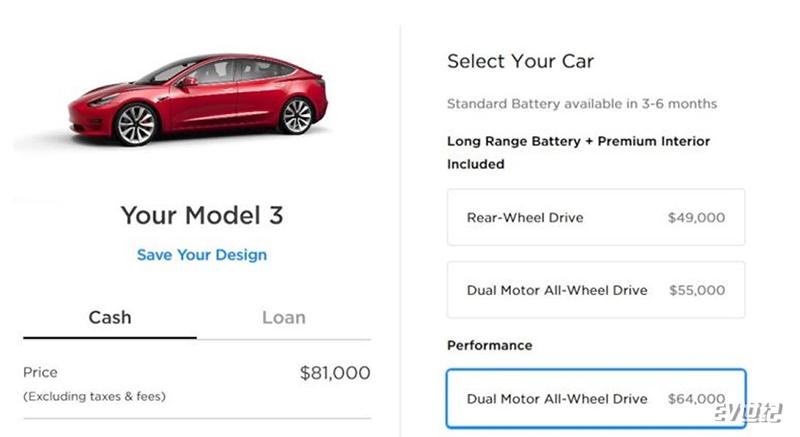Screen dimensions: 800x437
Task: Click the evo watermark logo
Action: [x=747, y=413]
